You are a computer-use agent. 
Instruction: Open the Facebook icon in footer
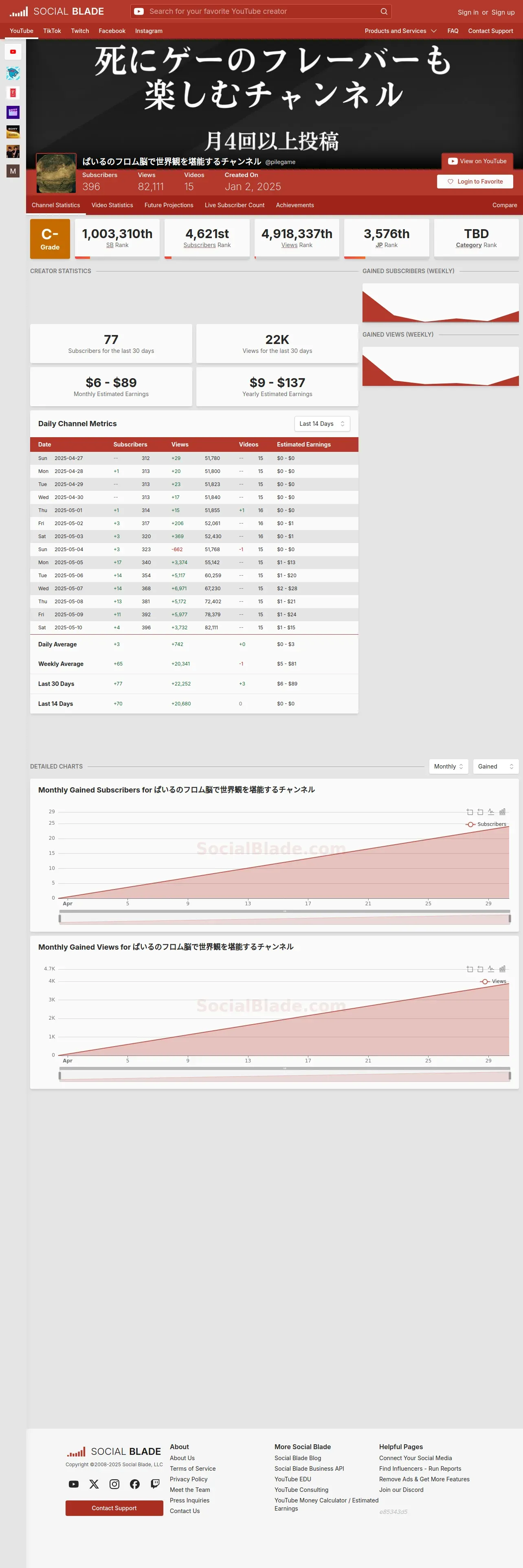(134, 1484)
